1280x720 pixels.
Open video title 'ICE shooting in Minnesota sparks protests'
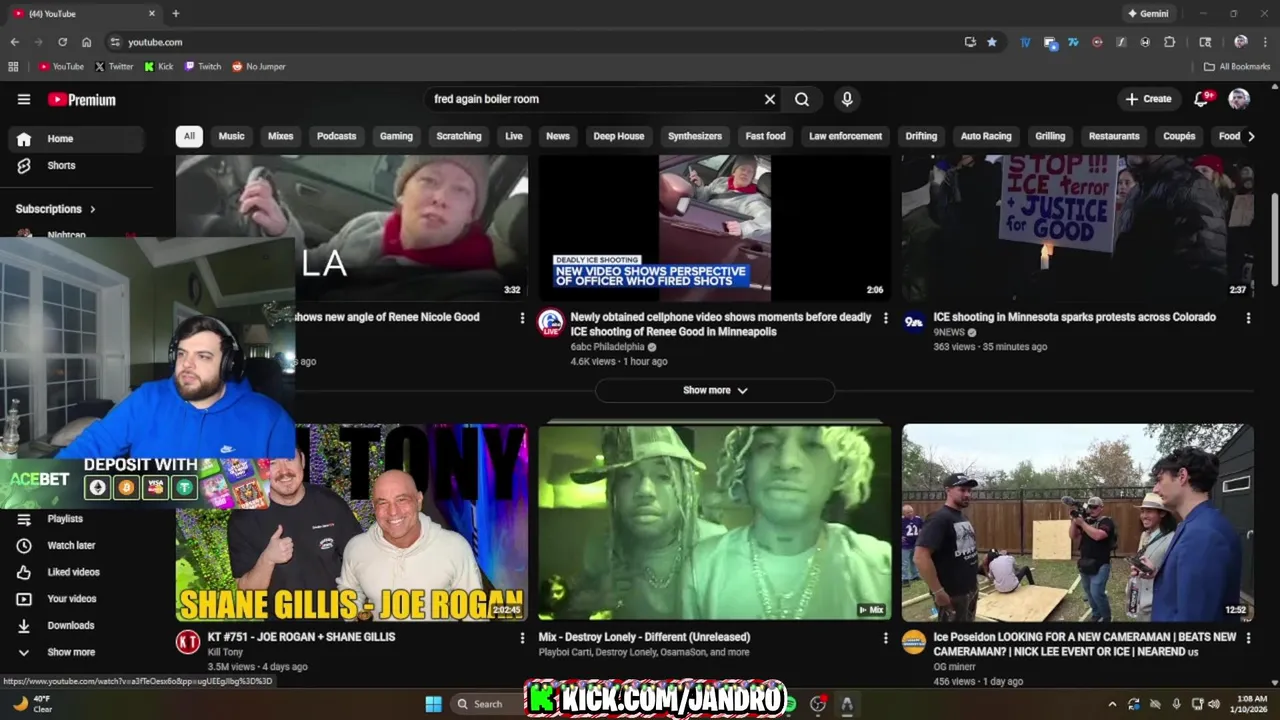pyautogui.click(x=1074, y=317)
